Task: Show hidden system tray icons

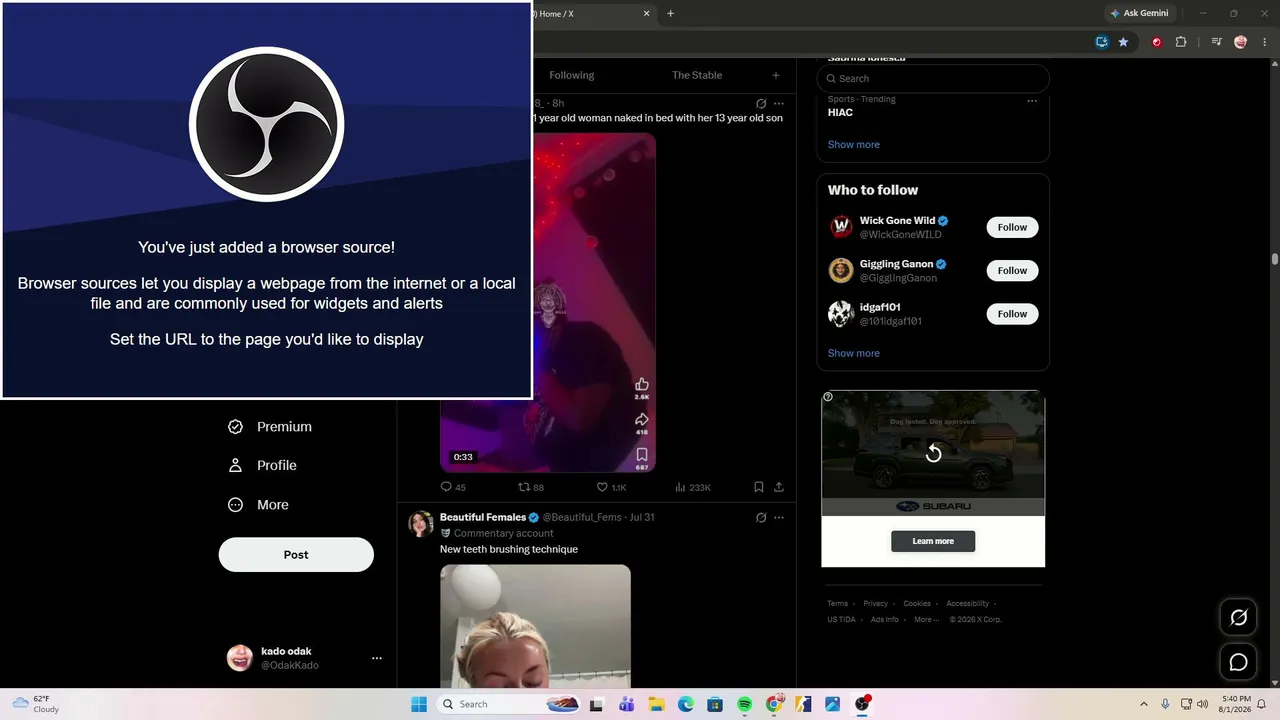Action: coord(1144,704)
